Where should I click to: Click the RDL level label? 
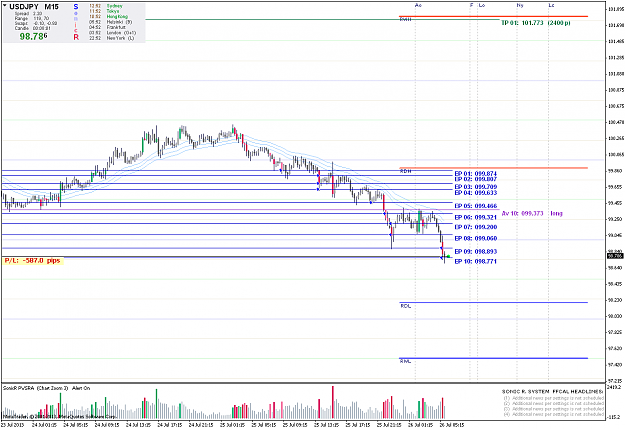405,306
